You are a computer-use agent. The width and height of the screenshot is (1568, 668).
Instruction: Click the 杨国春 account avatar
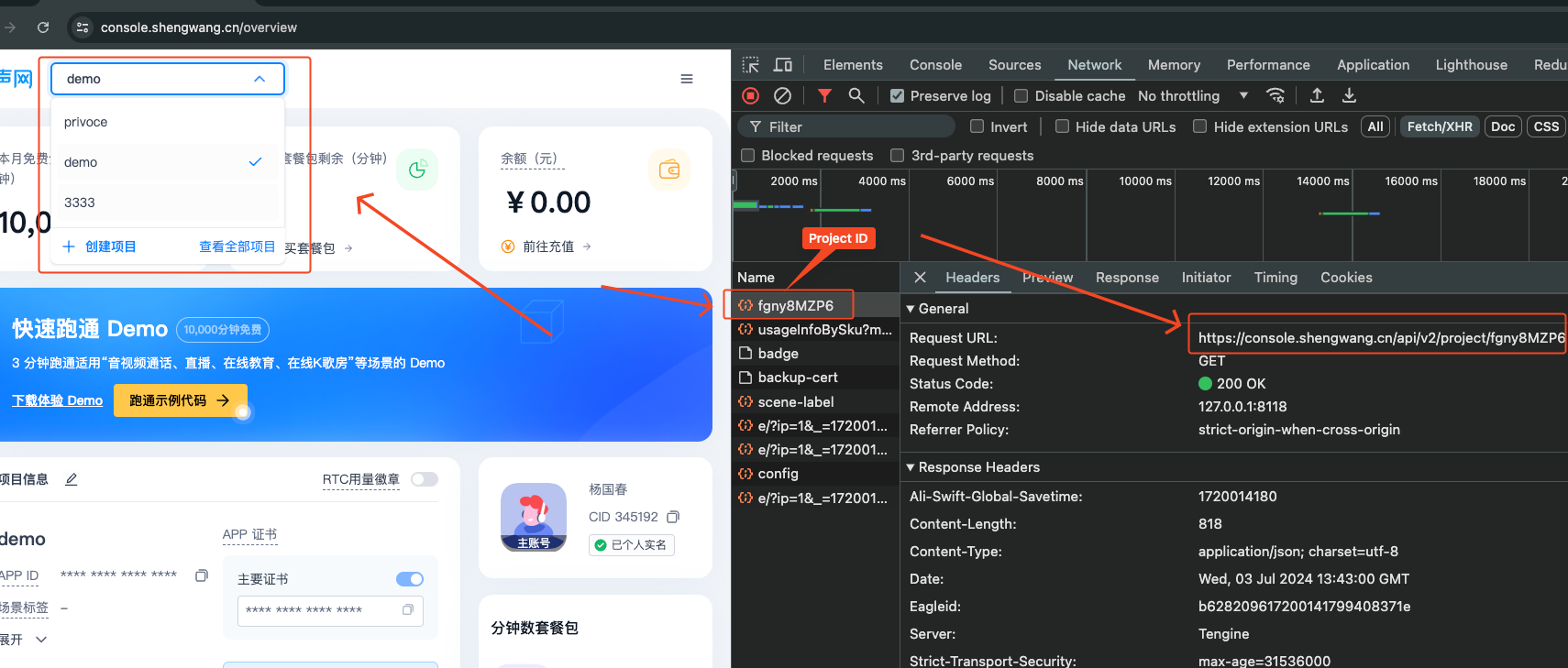pos(534,517)
